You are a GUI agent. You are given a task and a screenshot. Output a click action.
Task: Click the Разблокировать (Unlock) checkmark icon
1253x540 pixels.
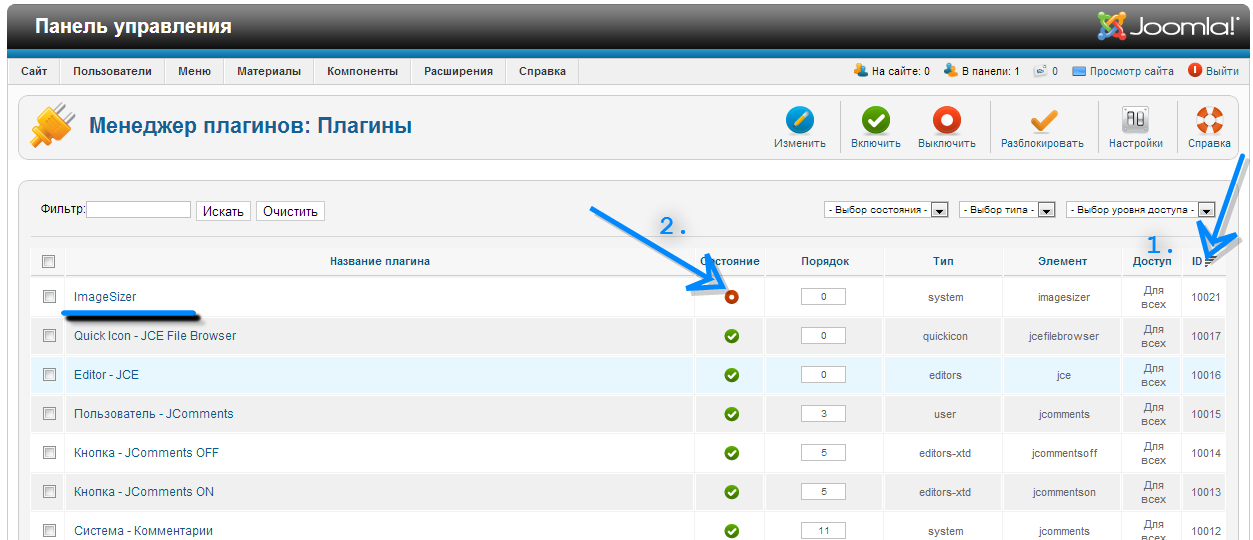point(1043,121)
